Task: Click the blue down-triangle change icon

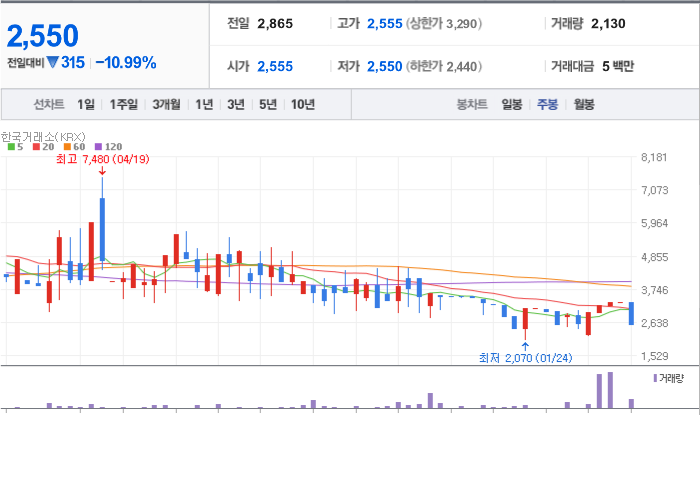Action: [53, 62]
